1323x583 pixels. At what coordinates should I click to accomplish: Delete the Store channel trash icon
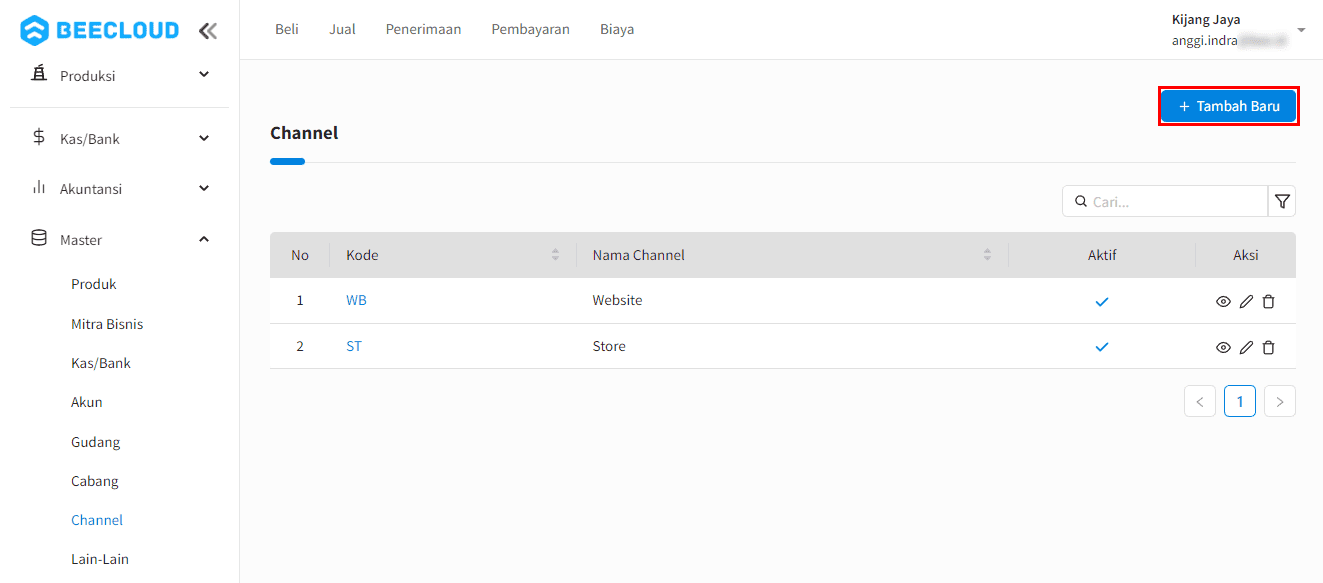1268,348
